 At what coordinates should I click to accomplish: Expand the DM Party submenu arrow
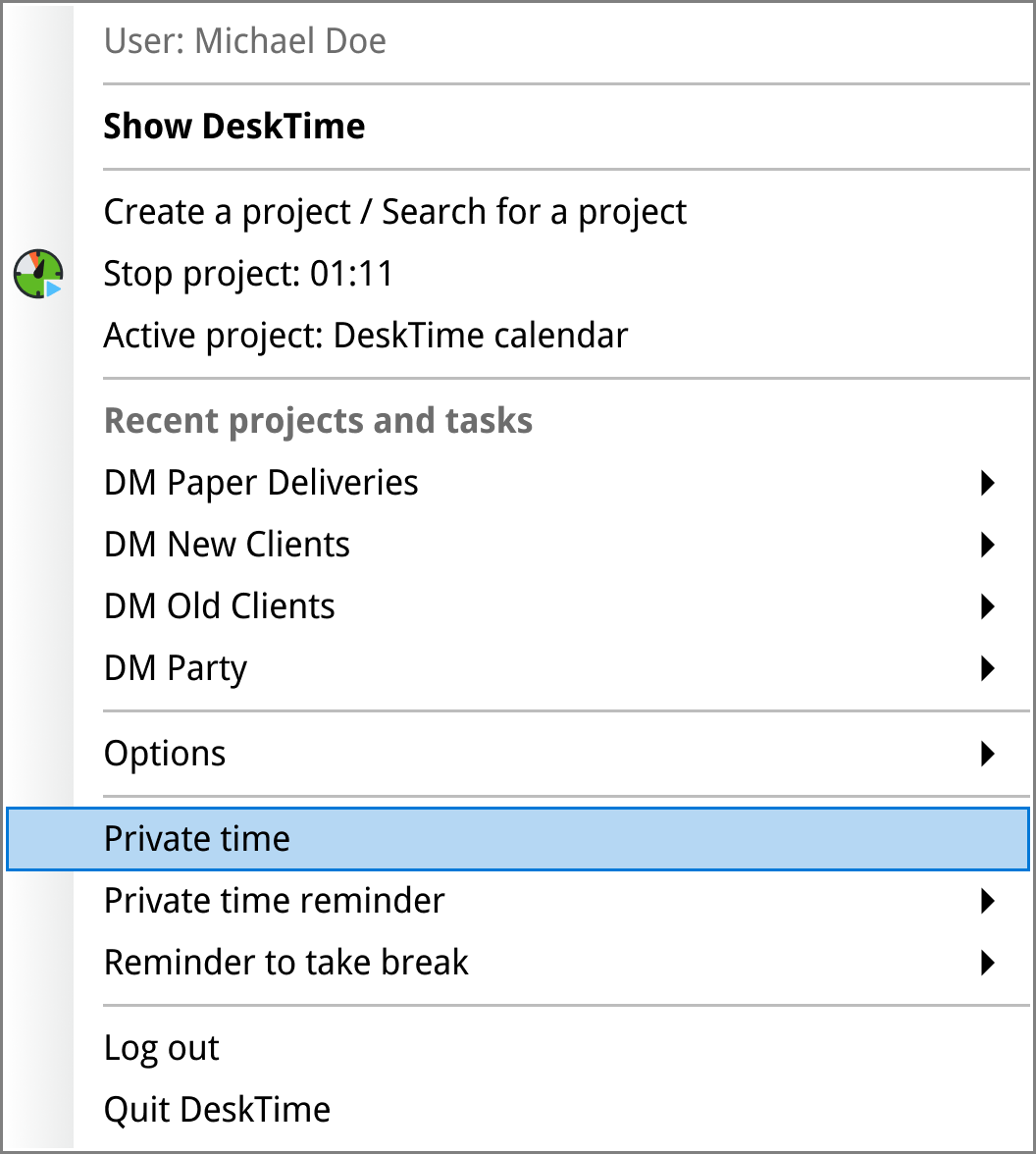987,668
